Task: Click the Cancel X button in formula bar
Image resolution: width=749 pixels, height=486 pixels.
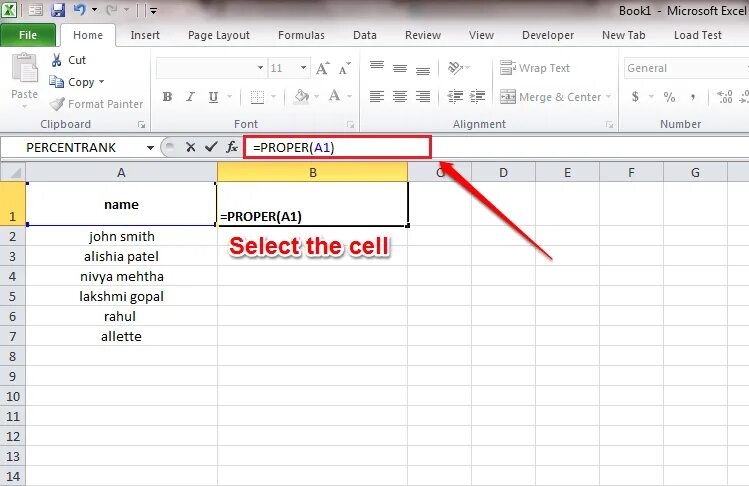Action: point(191,147)
